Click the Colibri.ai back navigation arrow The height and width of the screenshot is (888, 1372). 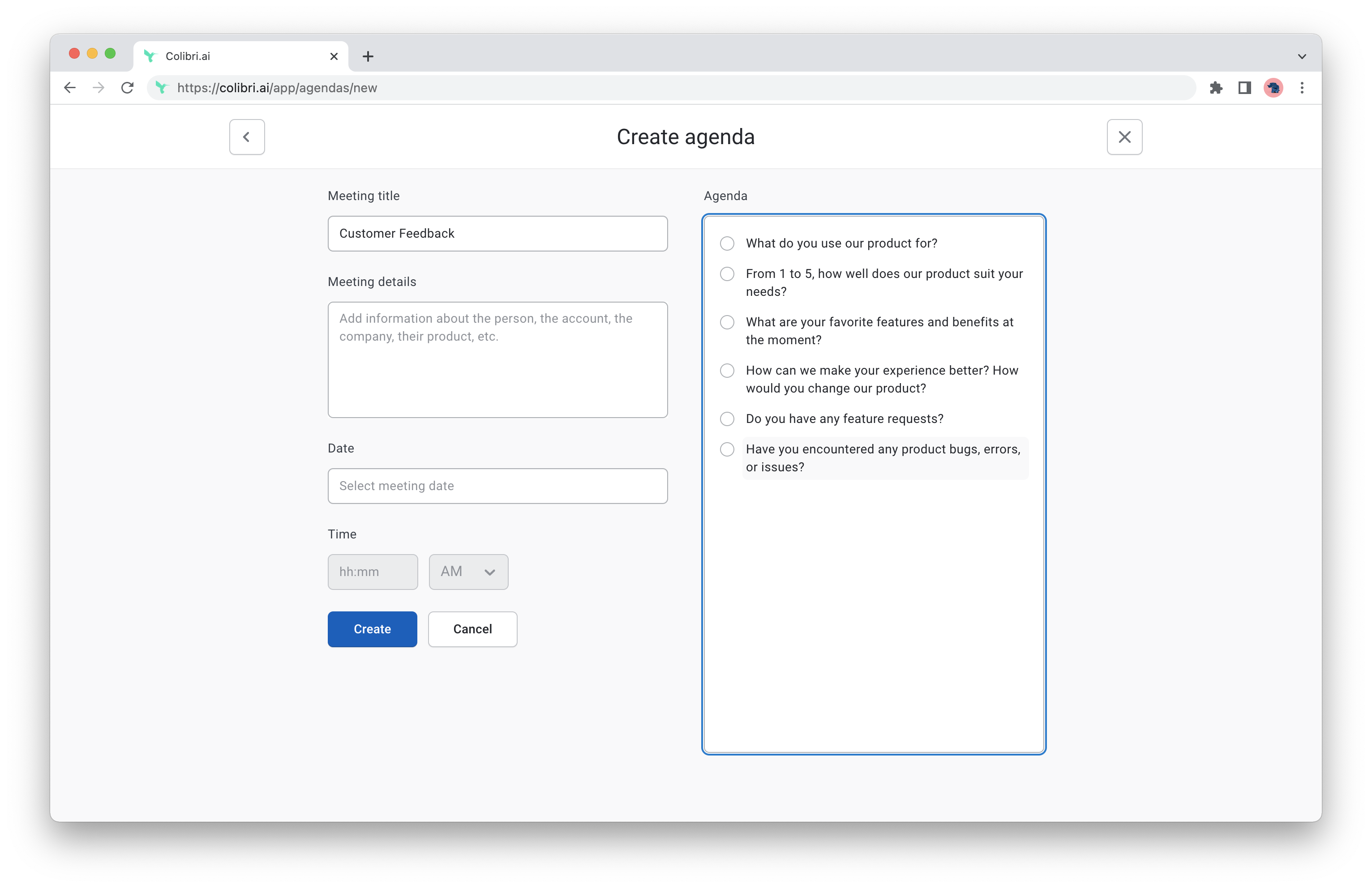click(247, 136)
